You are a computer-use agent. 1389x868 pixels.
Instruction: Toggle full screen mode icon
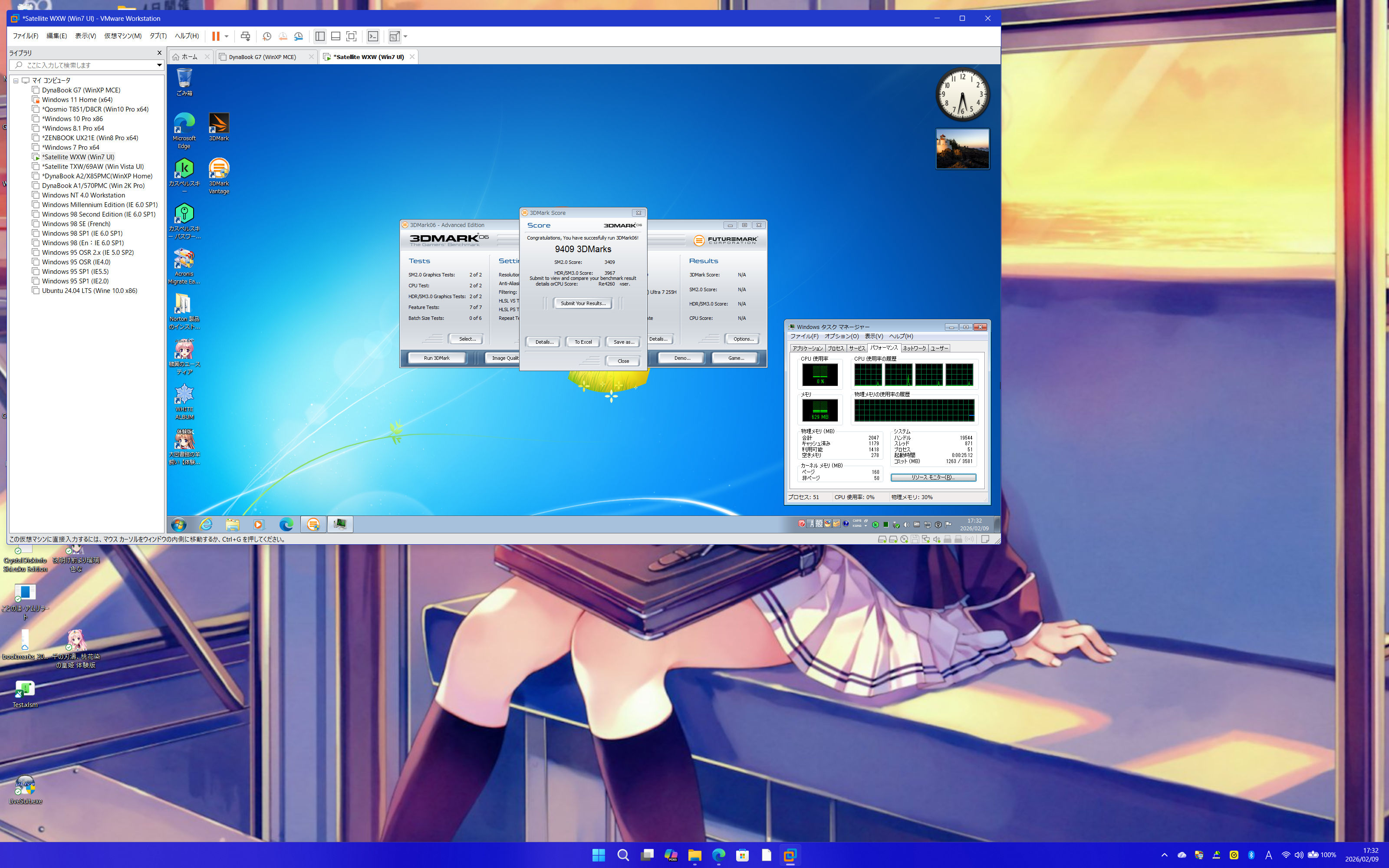(x=351, y=36)
